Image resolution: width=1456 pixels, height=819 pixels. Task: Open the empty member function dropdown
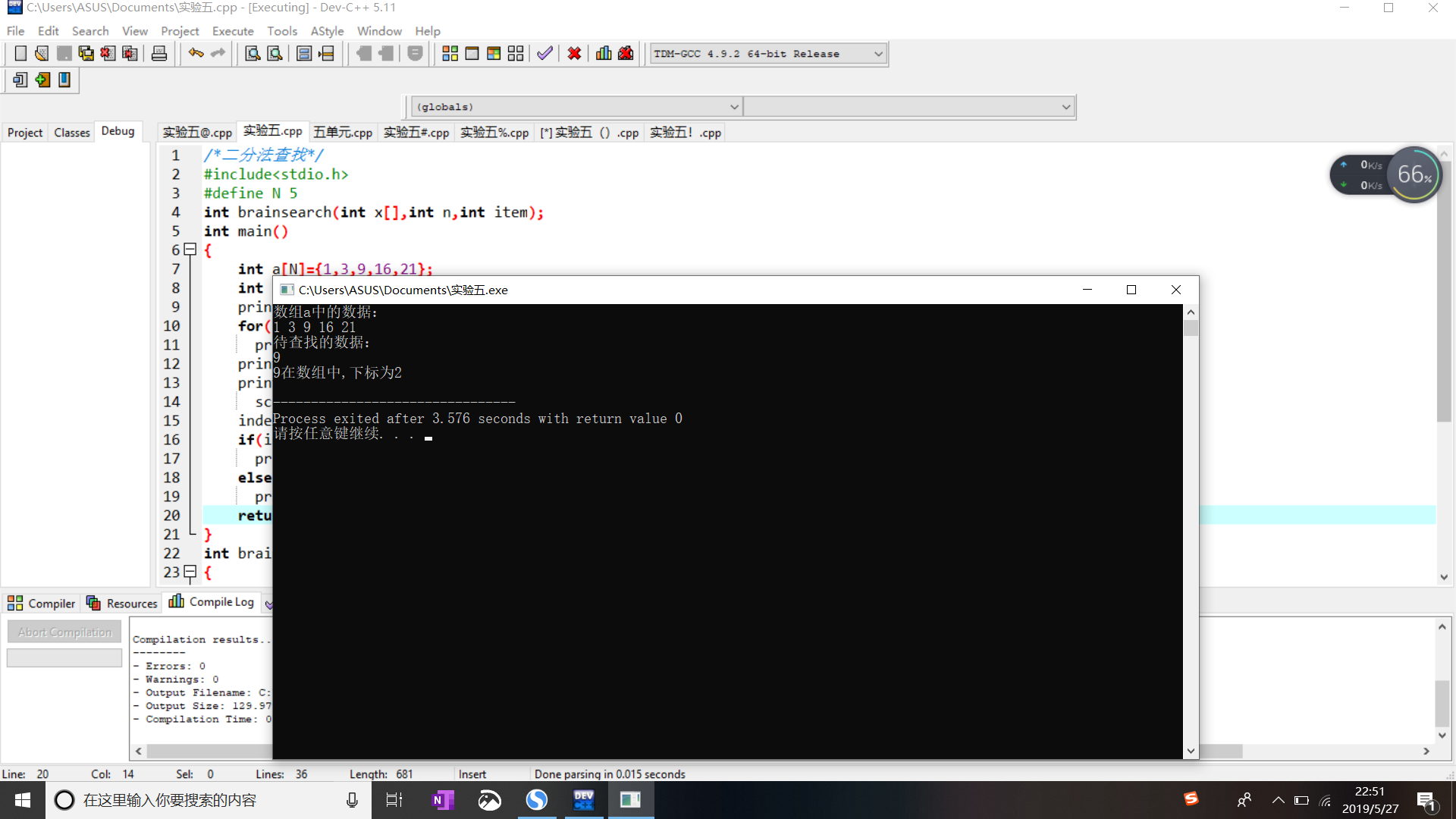click(x=1065, y=107)
